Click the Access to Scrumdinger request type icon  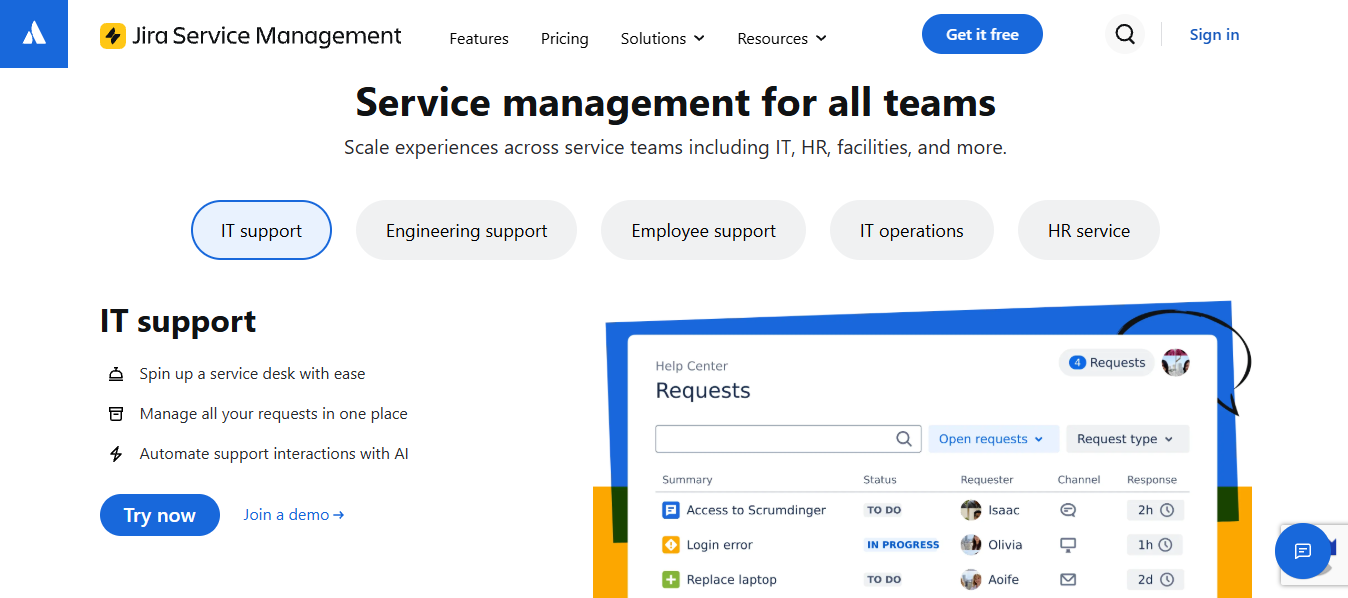coord(671,510)
